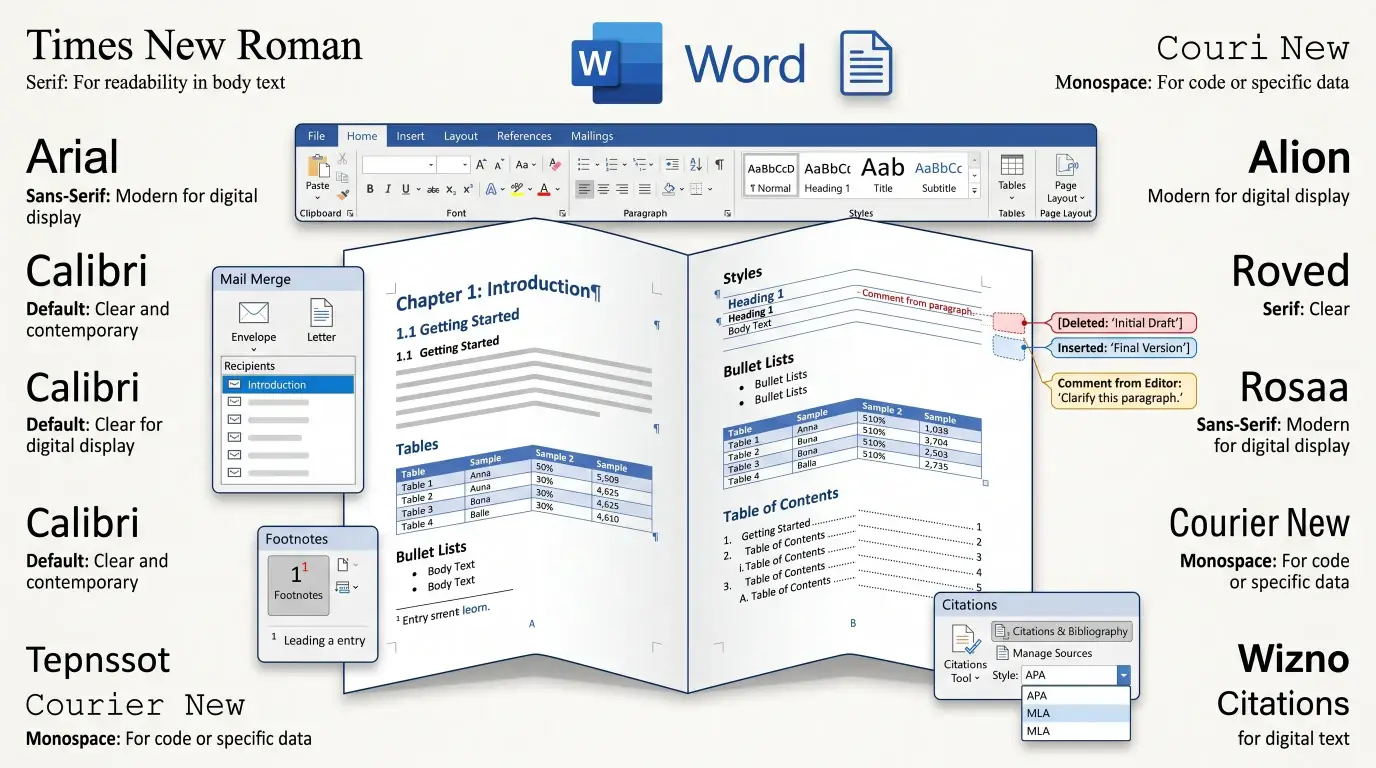
Task: Open the Mailings tab
Action: coord(592,136)
